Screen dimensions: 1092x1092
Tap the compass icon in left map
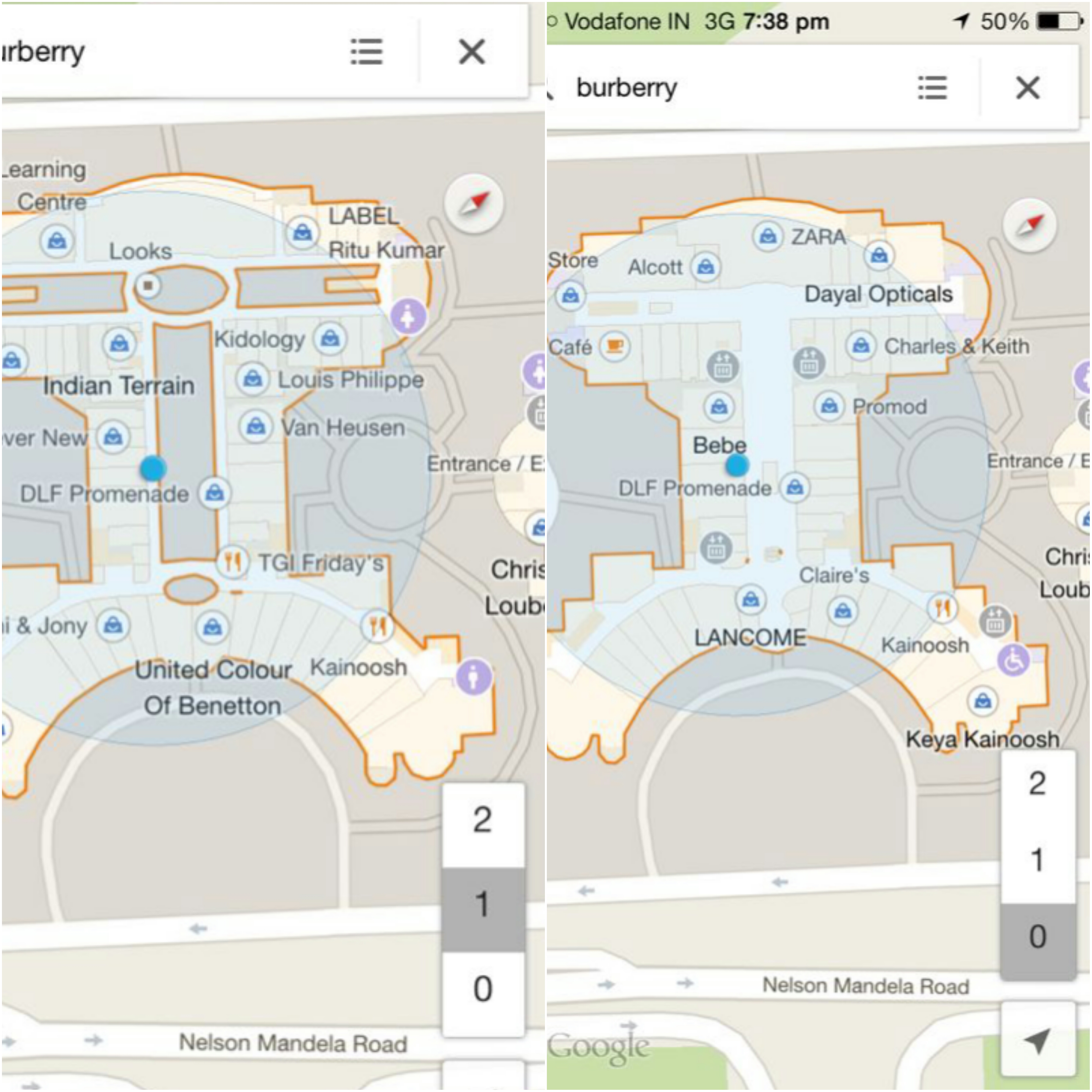[474, 204]
